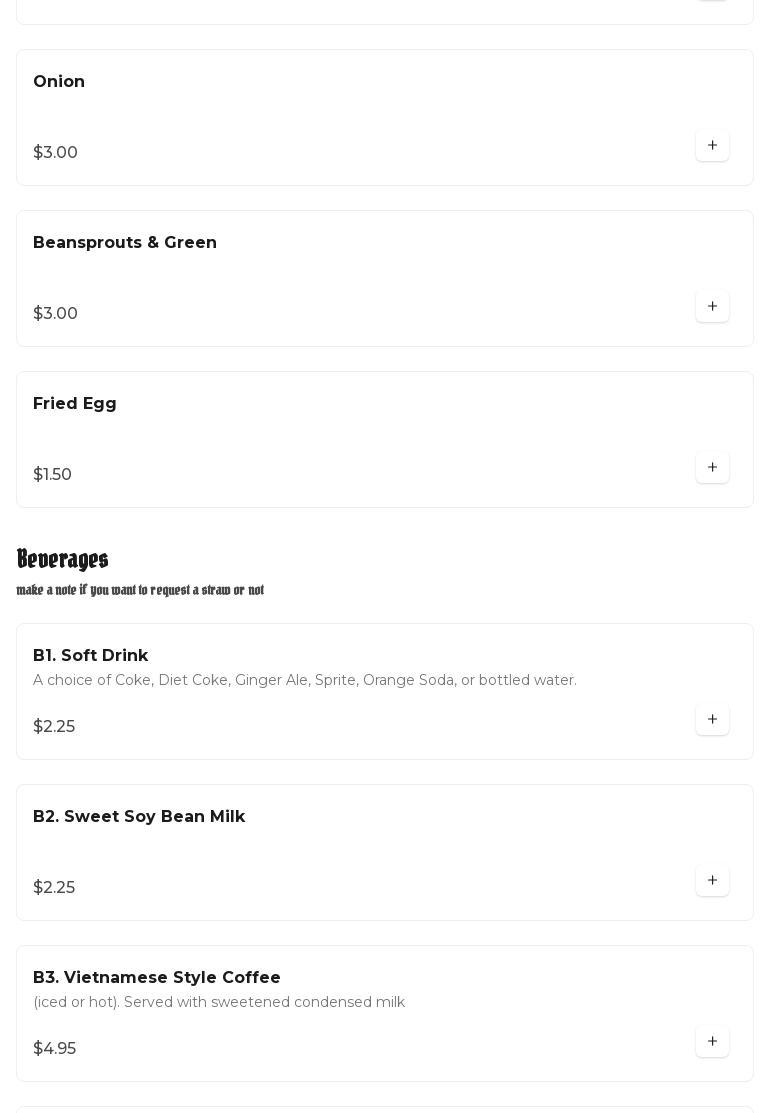Add Beansprouts & Green with plus icon
This screenshot has height=1113, width=770.
tap(712, 307)
